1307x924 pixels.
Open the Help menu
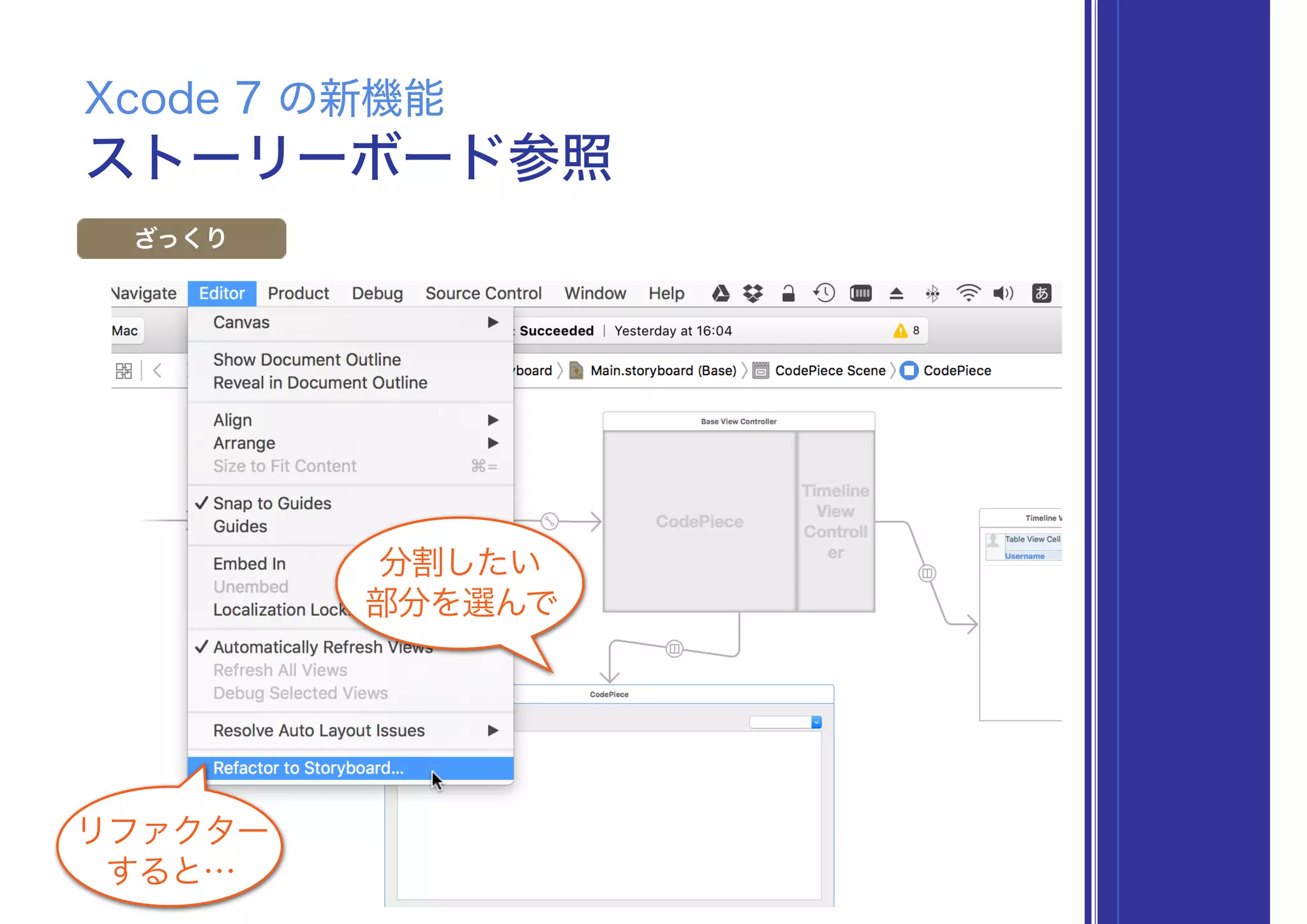click(666, 294)
